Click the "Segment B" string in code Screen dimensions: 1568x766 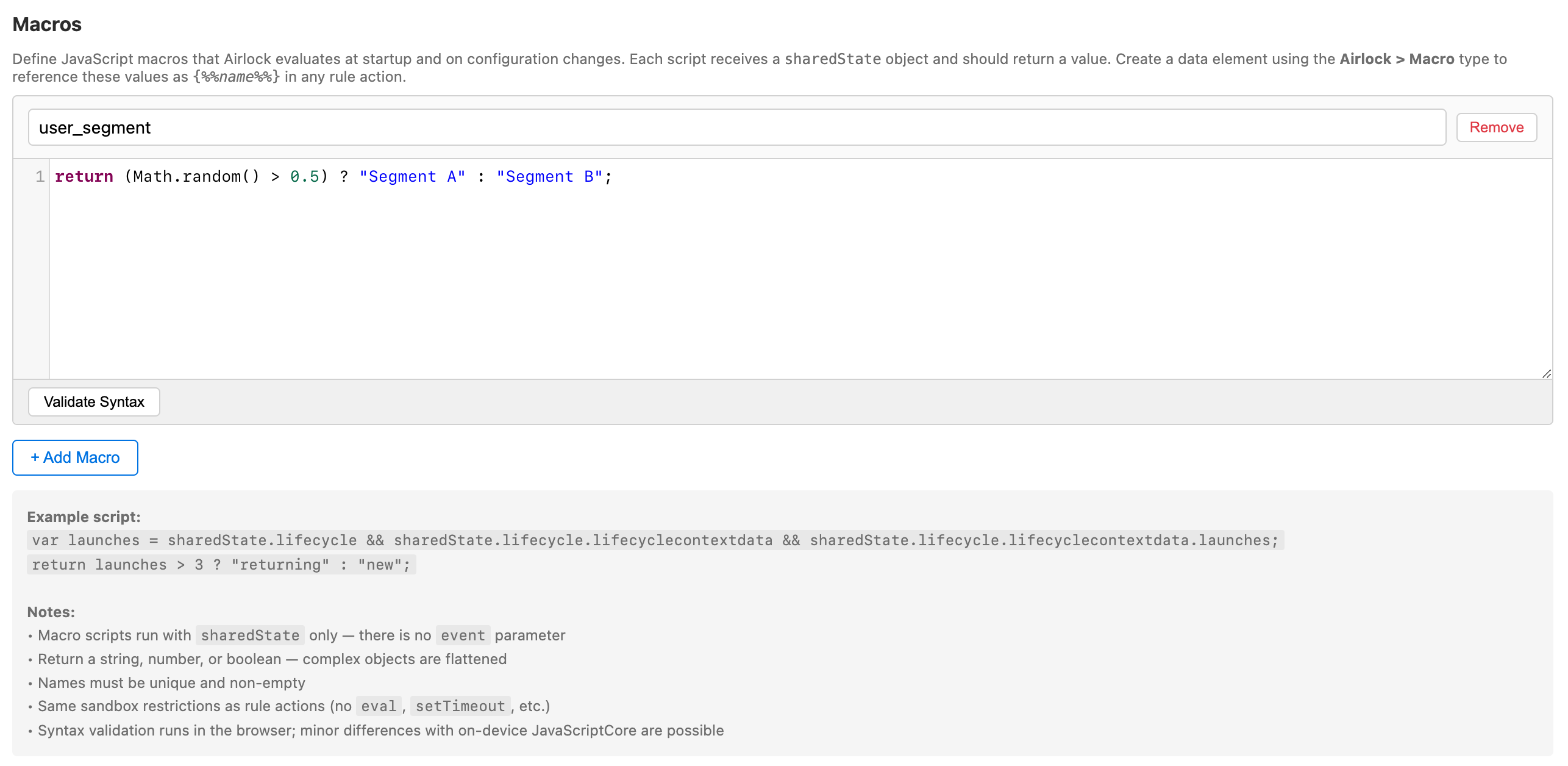pos(549,176)
